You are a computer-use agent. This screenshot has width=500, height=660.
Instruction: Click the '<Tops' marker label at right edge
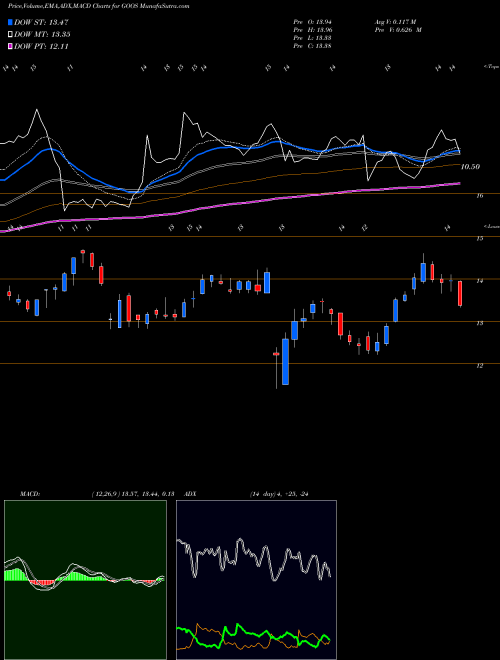pyautogui.click(x=491, y=66)
